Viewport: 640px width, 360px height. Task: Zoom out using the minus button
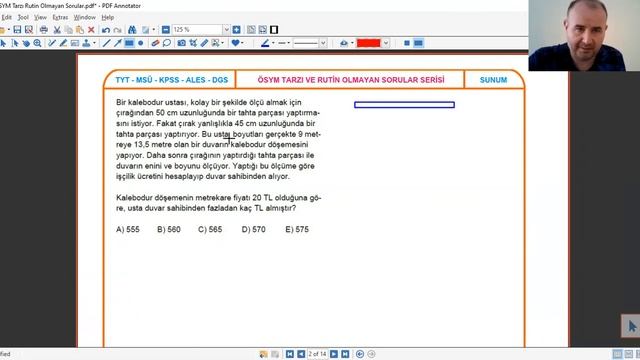tap(166, 30)
